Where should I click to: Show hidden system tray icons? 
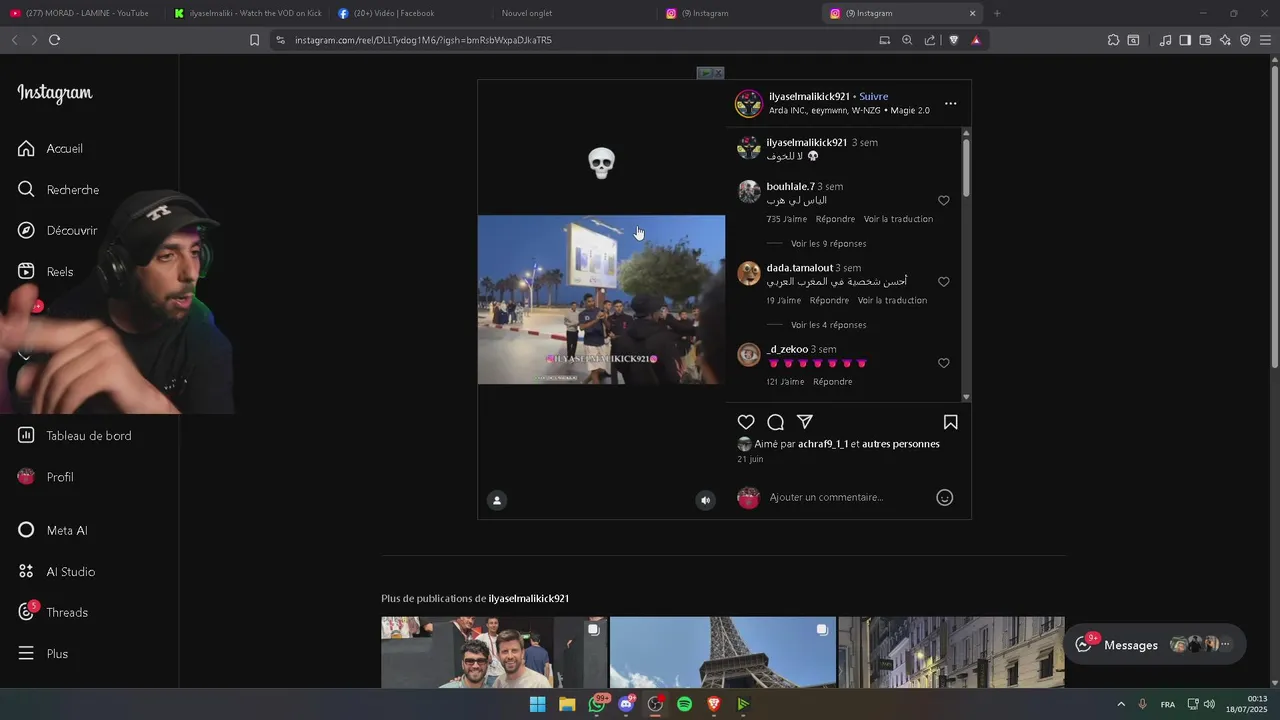[x=1121, y=704]
